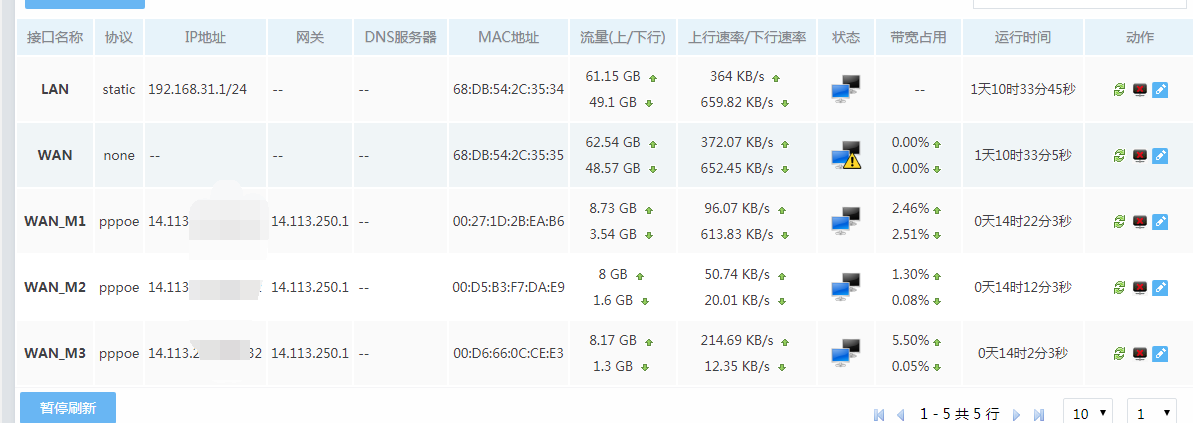Go to the next page arrow
The width and height of the screenshot is (1193, 423).
pyautogui.click(x=1016, y=415)
